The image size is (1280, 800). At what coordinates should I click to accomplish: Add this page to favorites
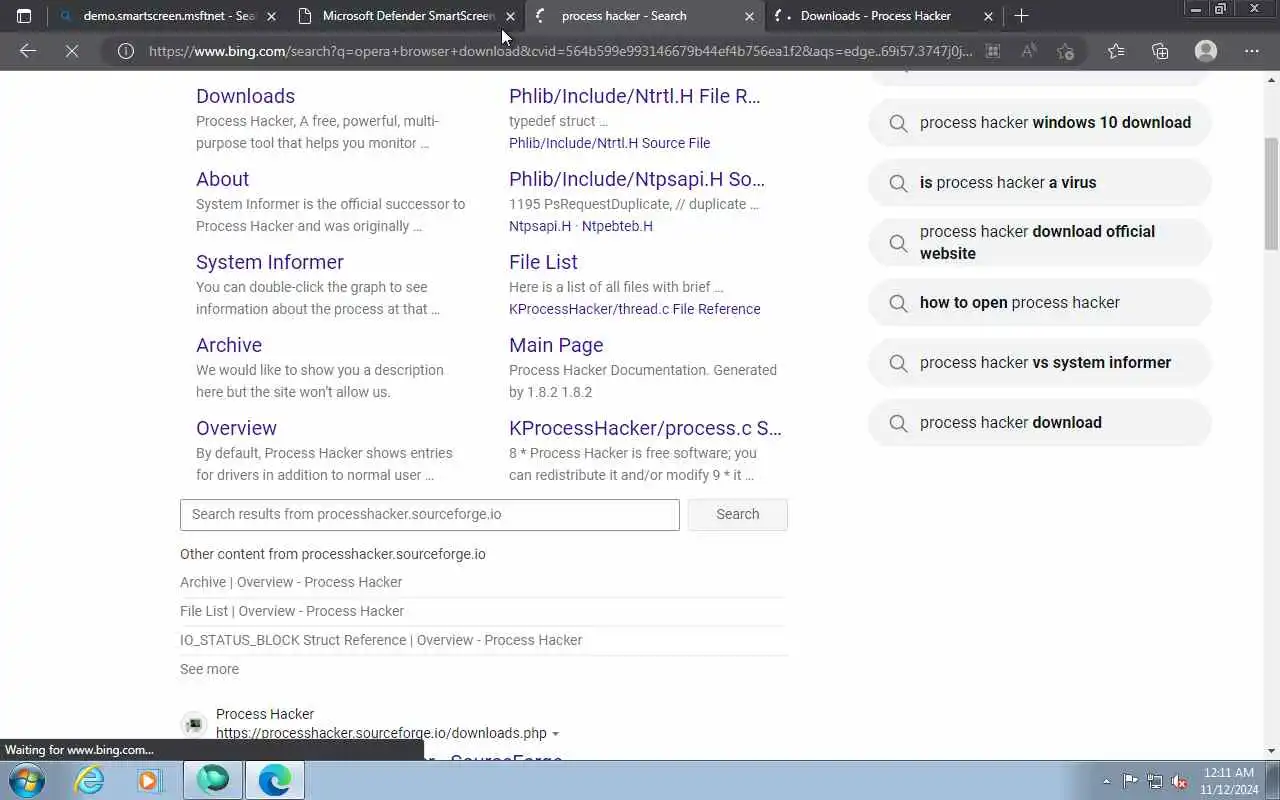(x=1065, y=51)
